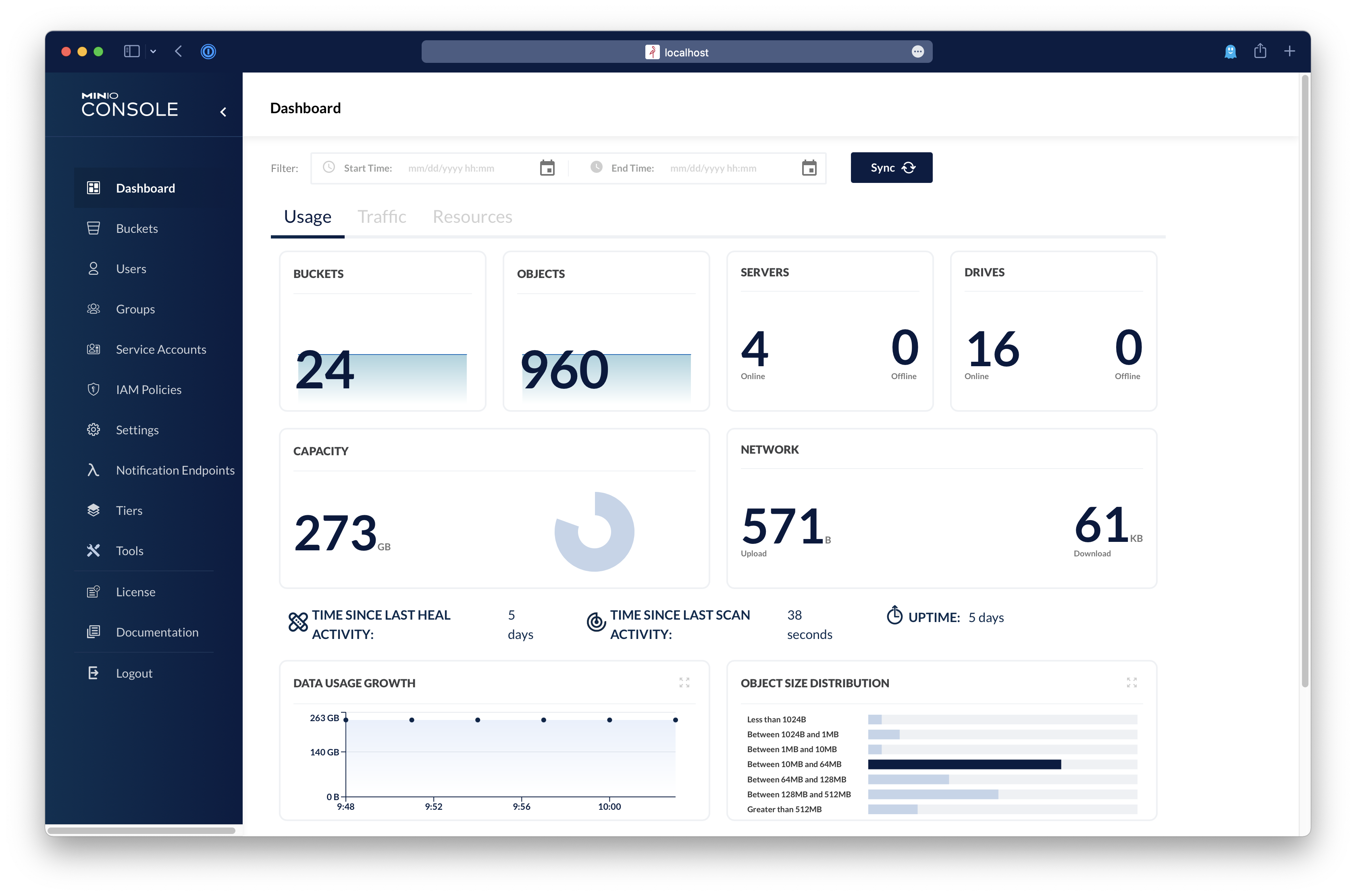The width and height of the screenshot is (1356, 896).
Task: Expand the Data Usage Growth chart fullscreen
Action: (x=685, y=682)
